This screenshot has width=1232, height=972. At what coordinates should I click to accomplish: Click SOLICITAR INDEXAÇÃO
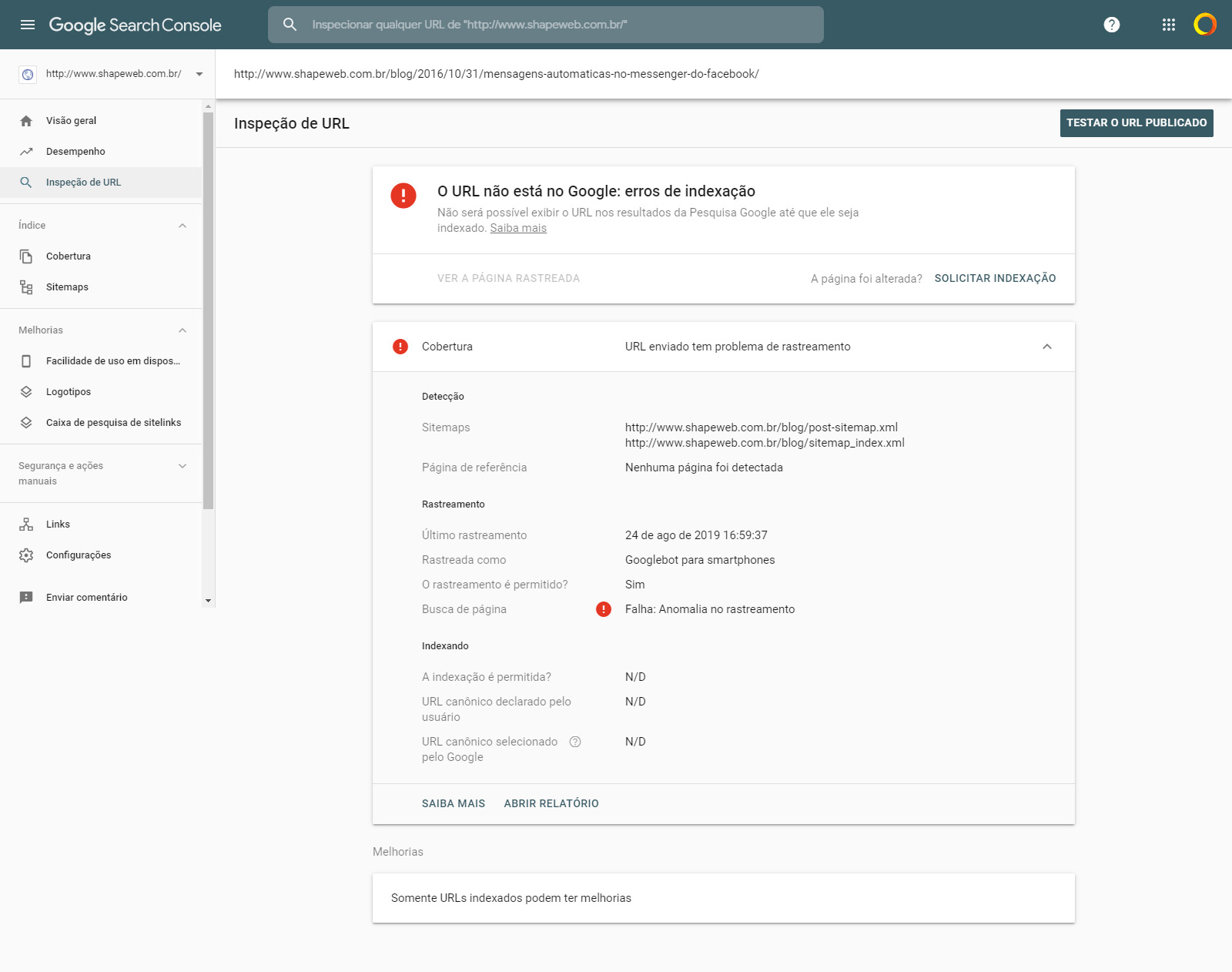[x=995, y=279]
